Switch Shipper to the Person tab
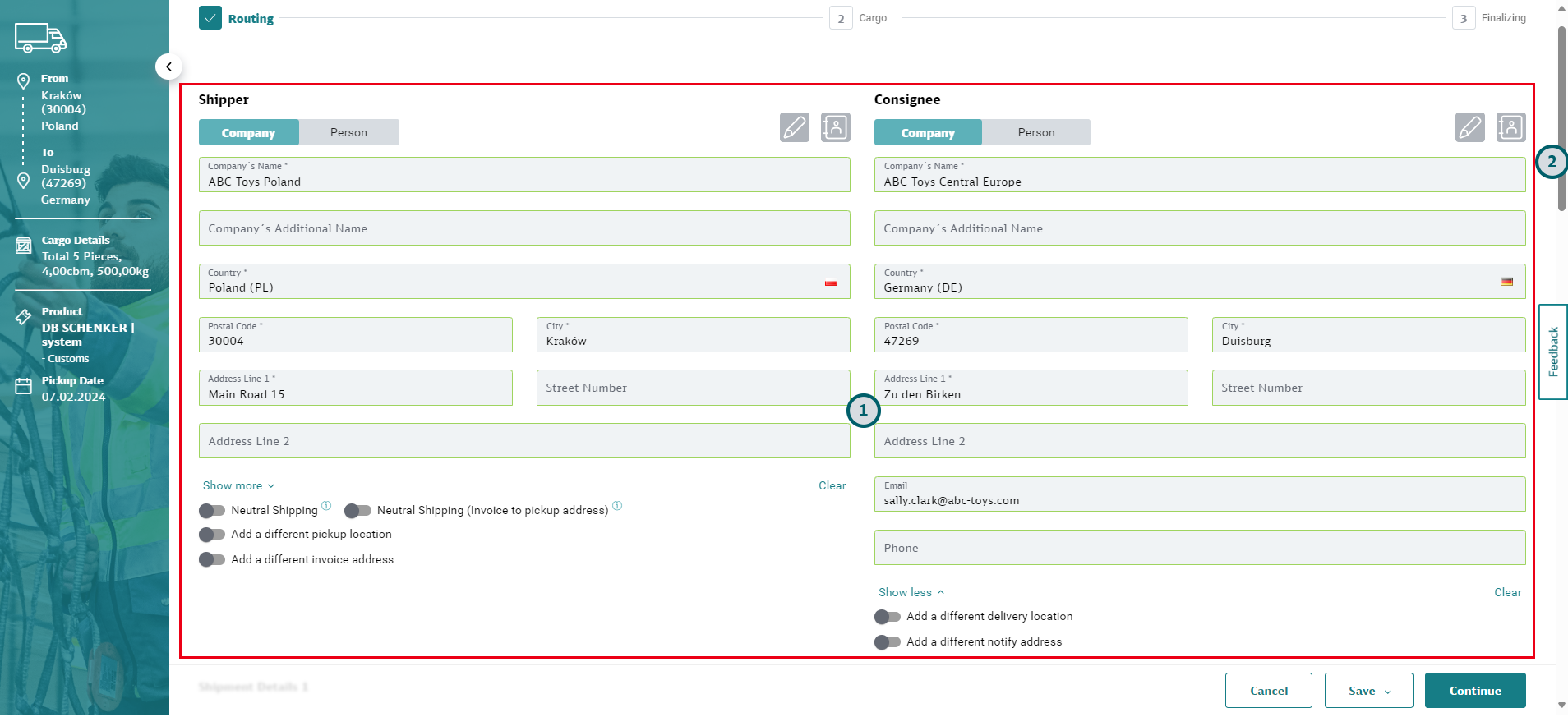The image size is (1568, 717). point(348,133)
